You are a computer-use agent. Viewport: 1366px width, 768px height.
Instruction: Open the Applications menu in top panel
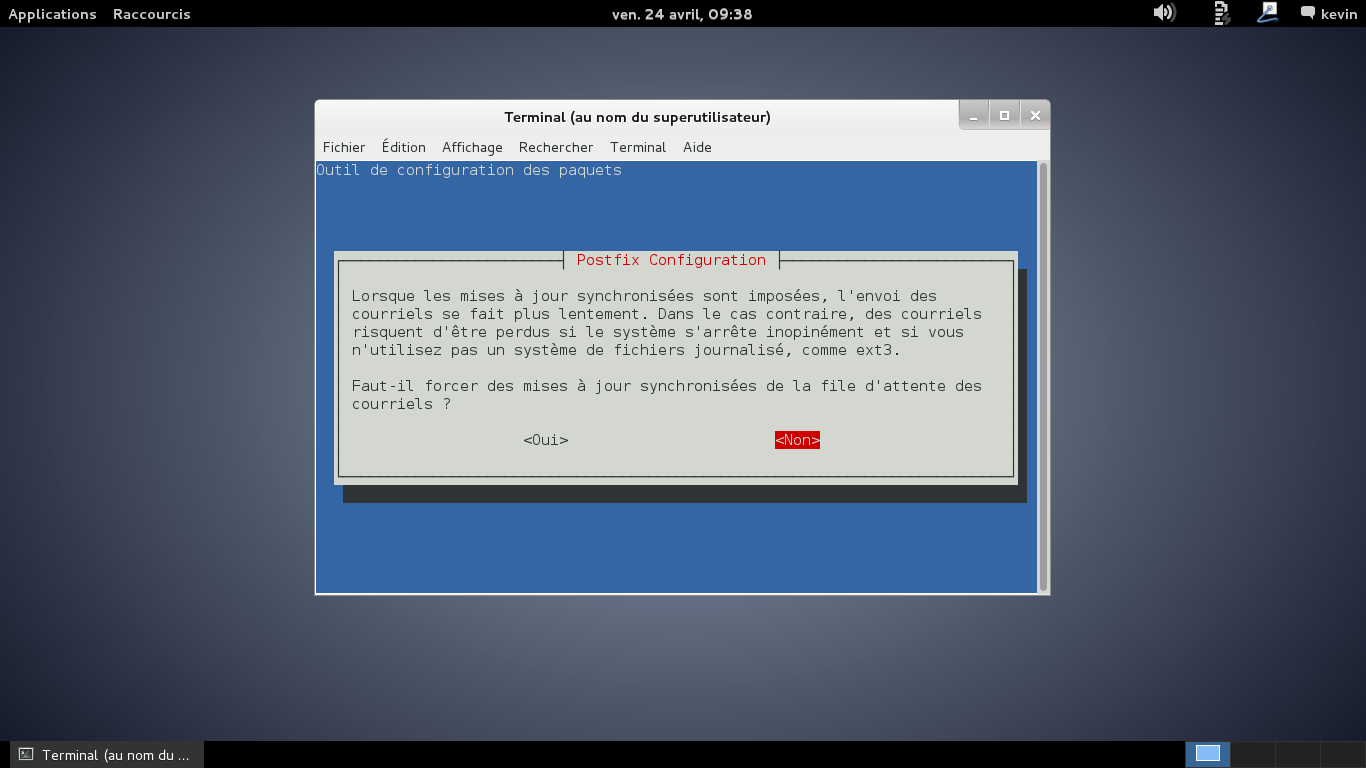click(52, 14)
